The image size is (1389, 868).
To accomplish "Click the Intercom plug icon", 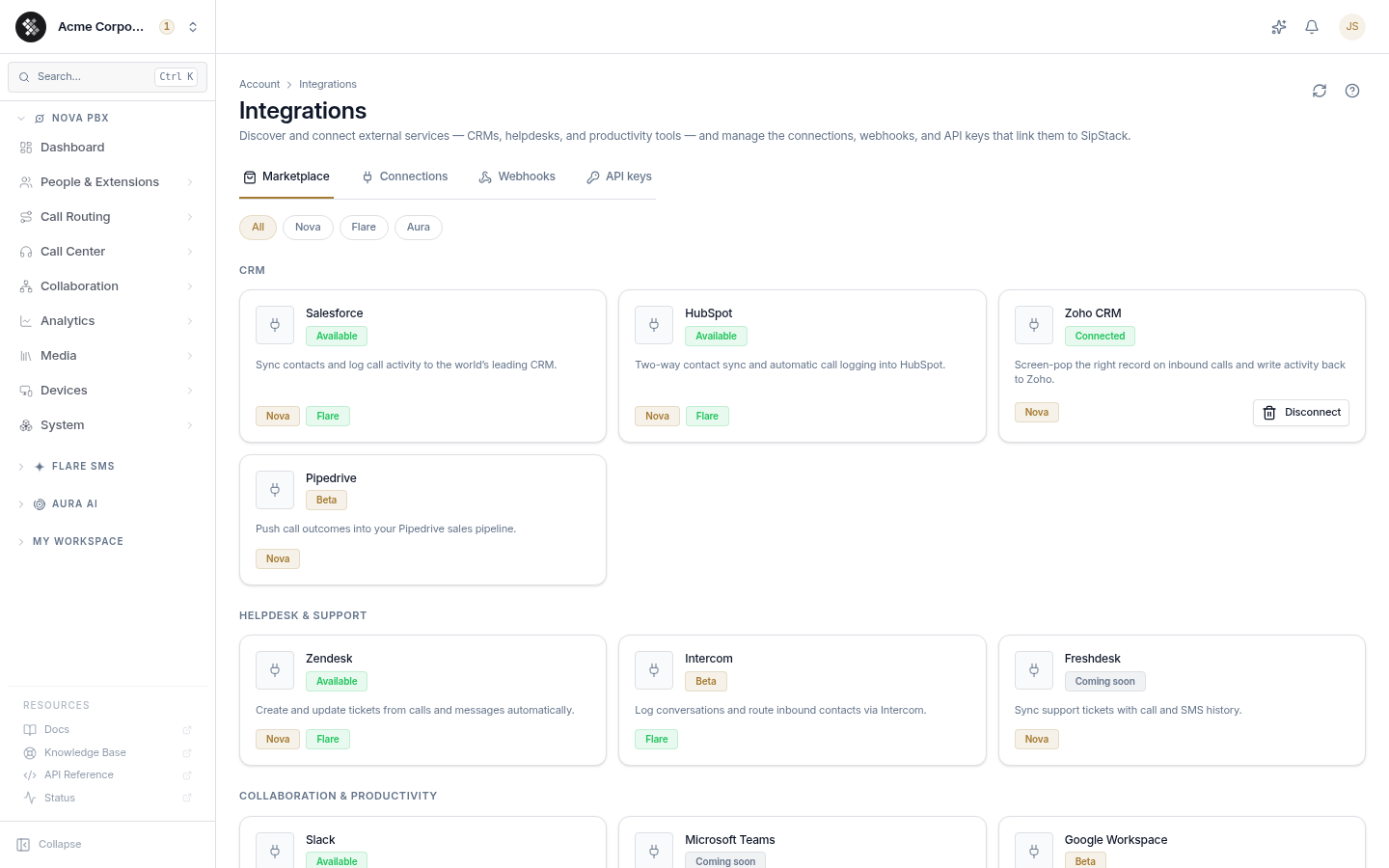I will (654, 670).
